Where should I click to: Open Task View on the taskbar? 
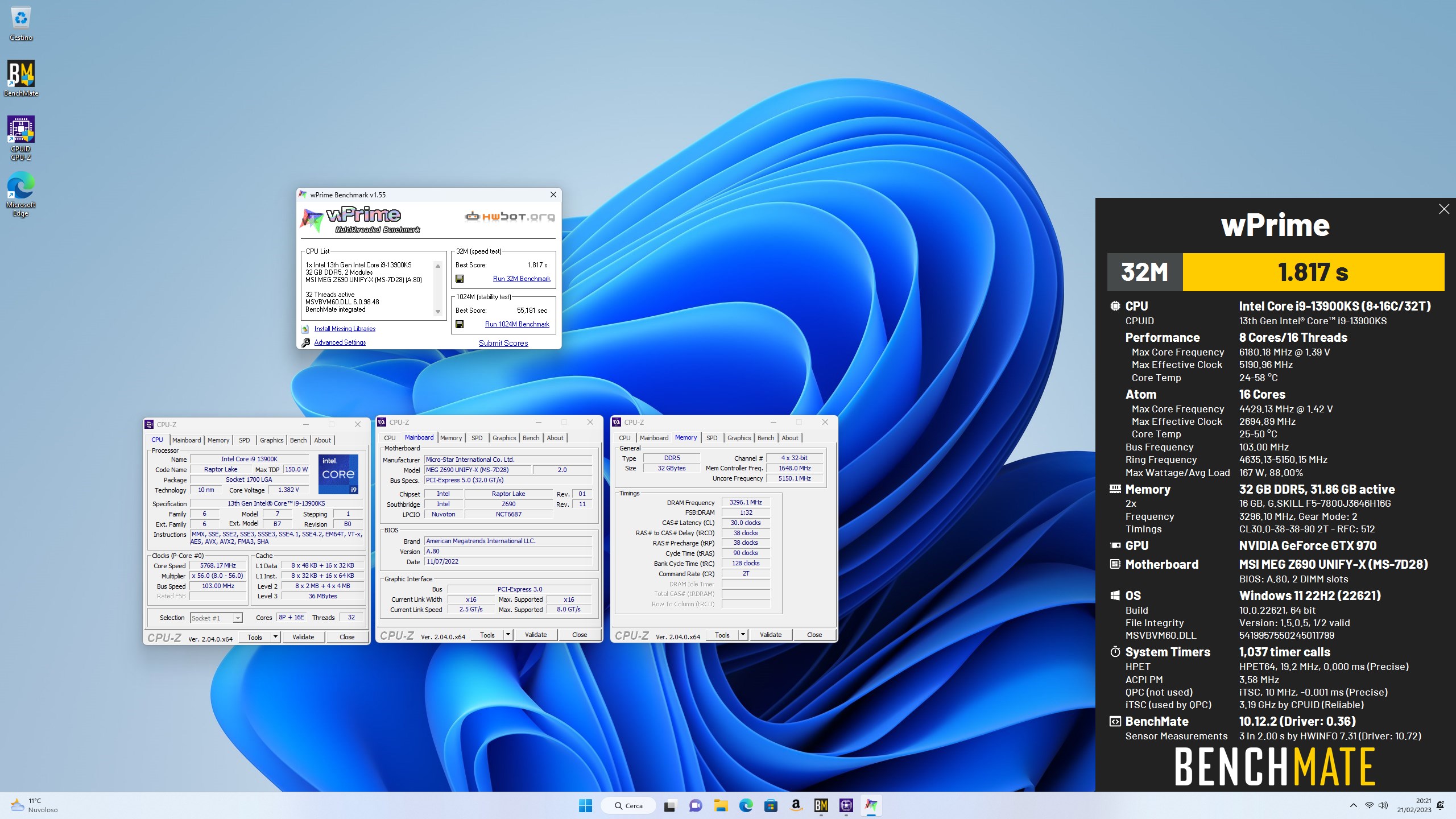tap(669, 805)
